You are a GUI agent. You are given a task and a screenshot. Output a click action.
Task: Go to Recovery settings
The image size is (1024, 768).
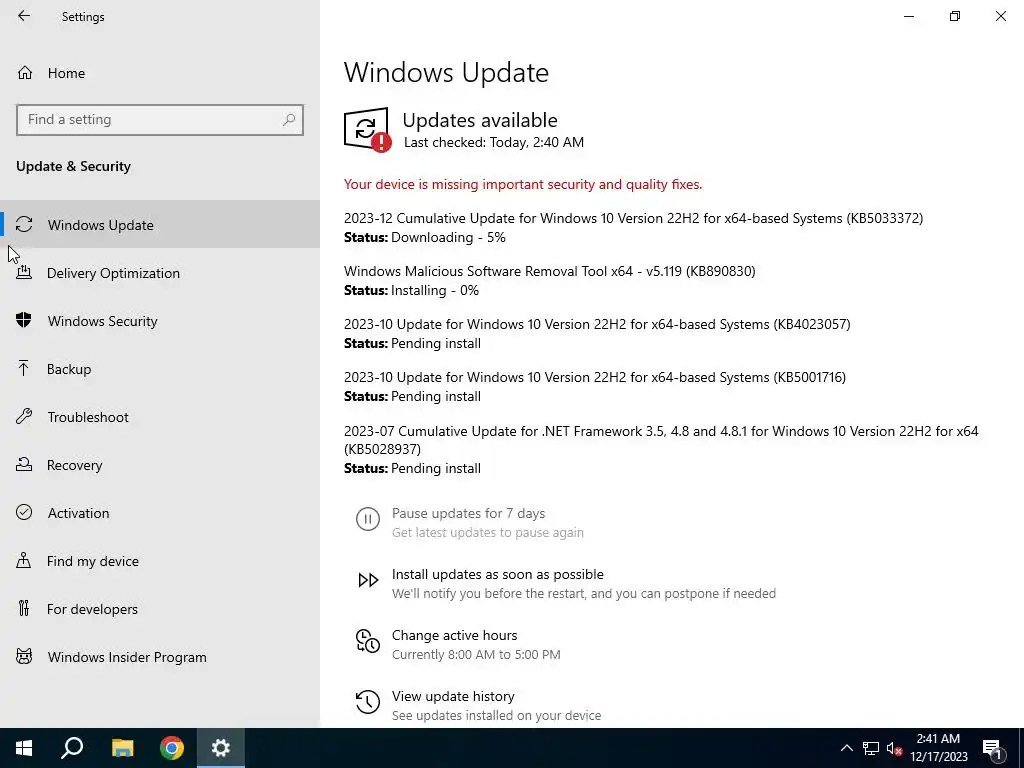click(160, 465)
